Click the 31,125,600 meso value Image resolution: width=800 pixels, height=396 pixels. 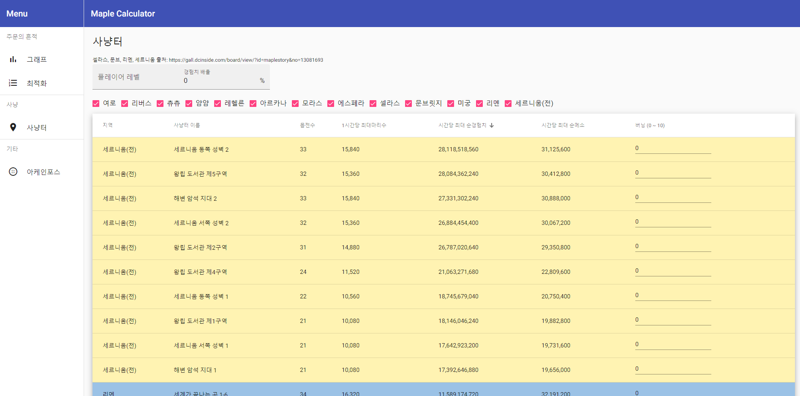point(556,150)
